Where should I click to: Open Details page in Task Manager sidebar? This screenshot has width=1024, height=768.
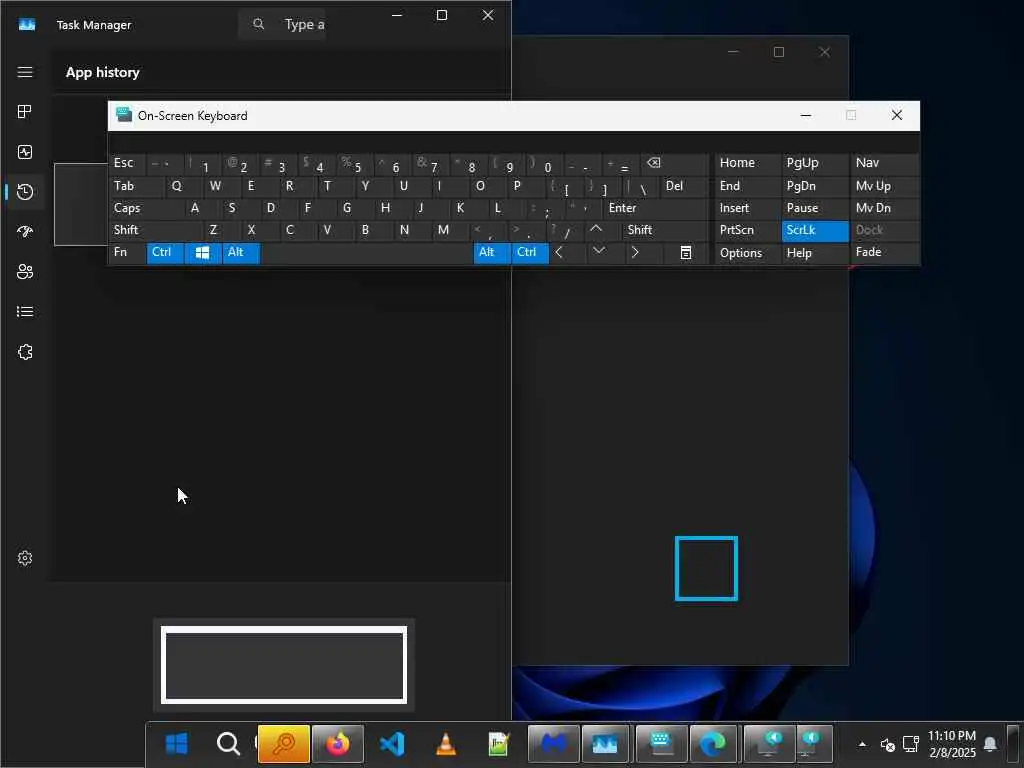[x=25, y=312]
